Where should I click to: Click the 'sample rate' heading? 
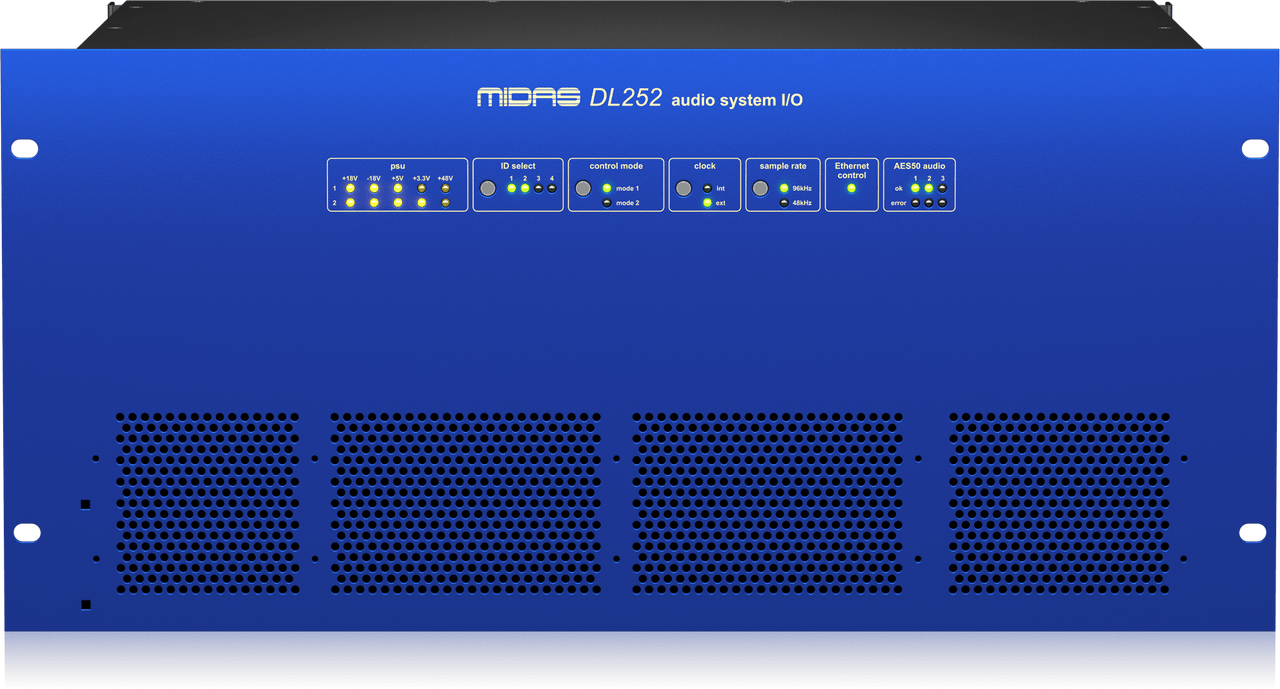click(783, 166)
